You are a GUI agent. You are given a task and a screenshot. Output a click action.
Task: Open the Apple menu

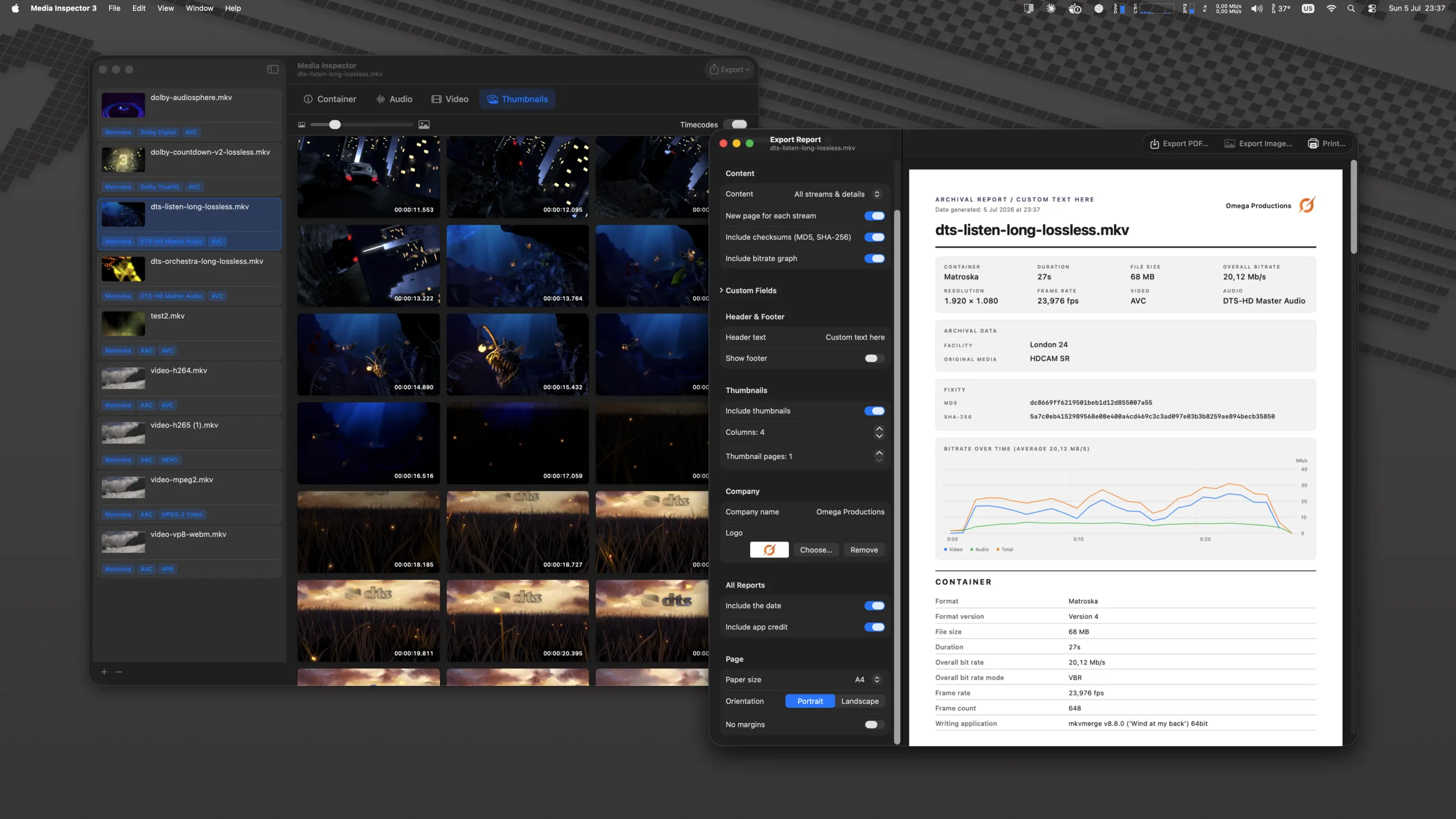click(x=15, y=8)
